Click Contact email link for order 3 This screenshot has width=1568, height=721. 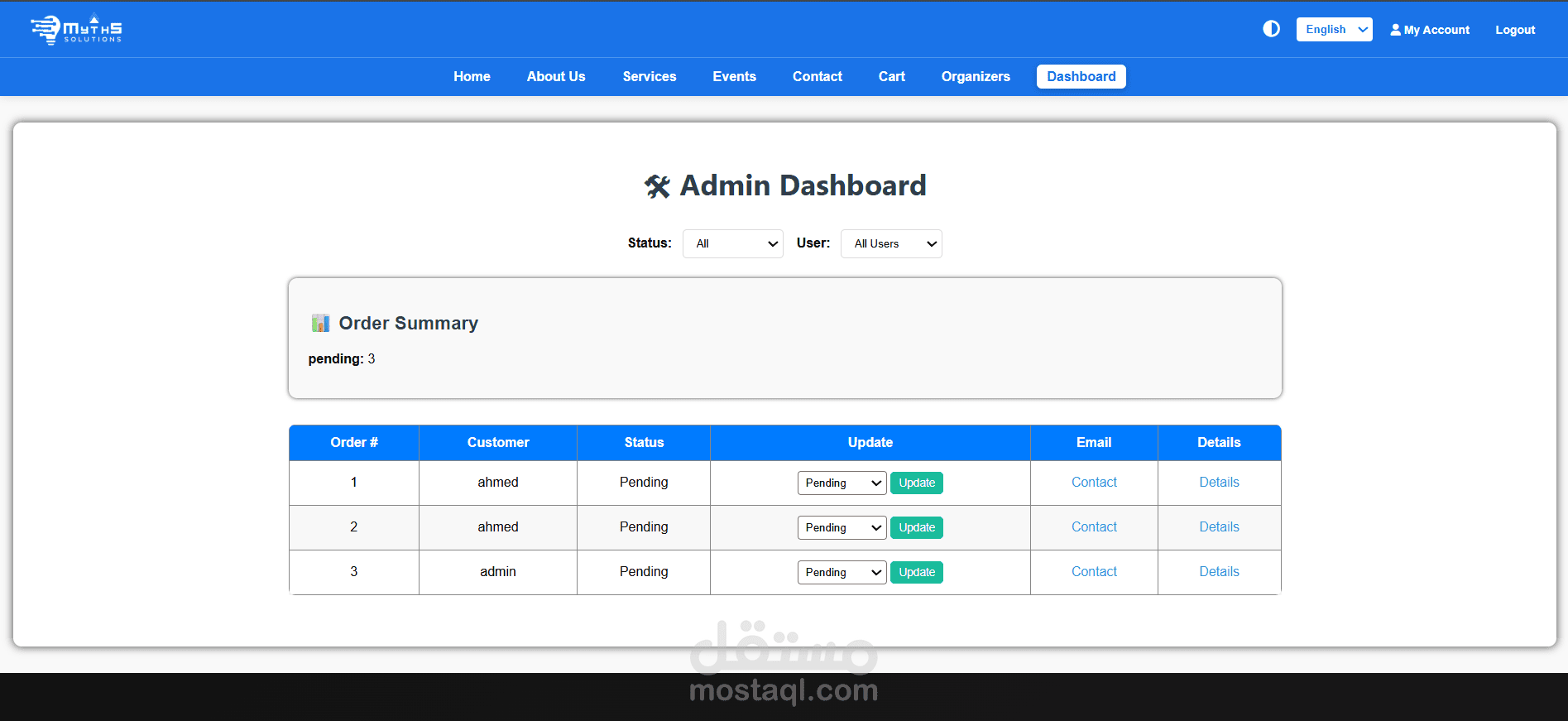[x=1094, y=571]
